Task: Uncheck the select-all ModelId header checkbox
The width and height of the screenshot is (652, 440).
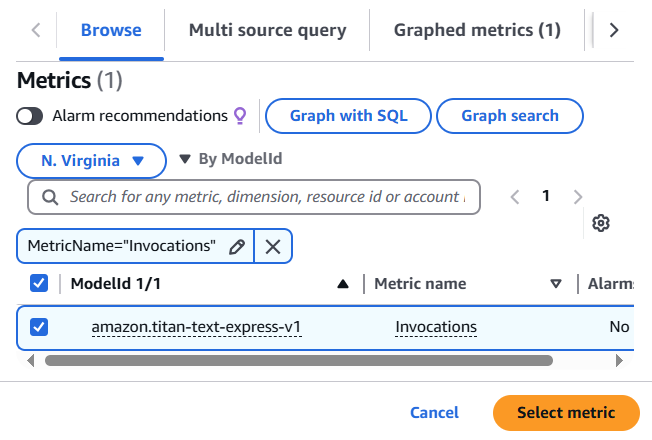Action: click(x=39, y=283)
